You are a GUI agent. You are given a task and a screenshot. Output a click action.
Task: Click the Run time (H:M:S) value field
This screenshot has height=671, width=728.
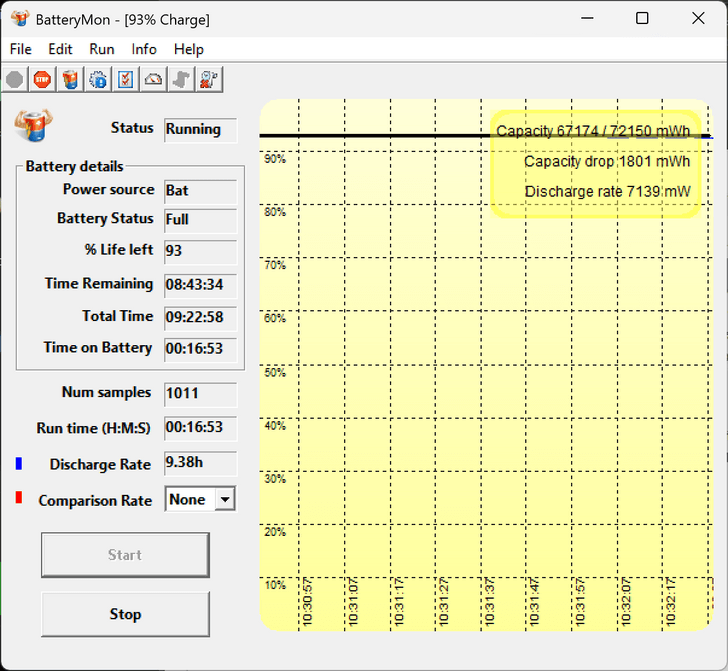(x=201, y=428)
